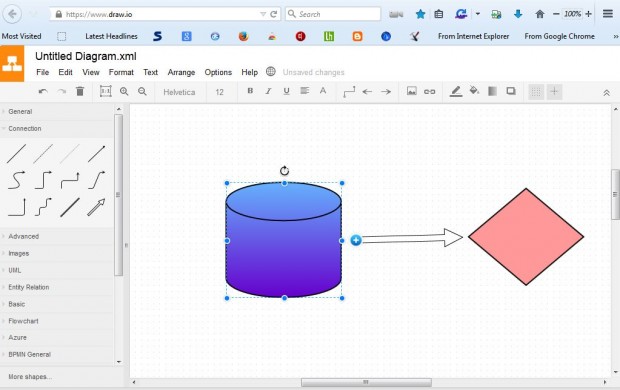Toggle the Shadow toolbar button

[511, 91]
